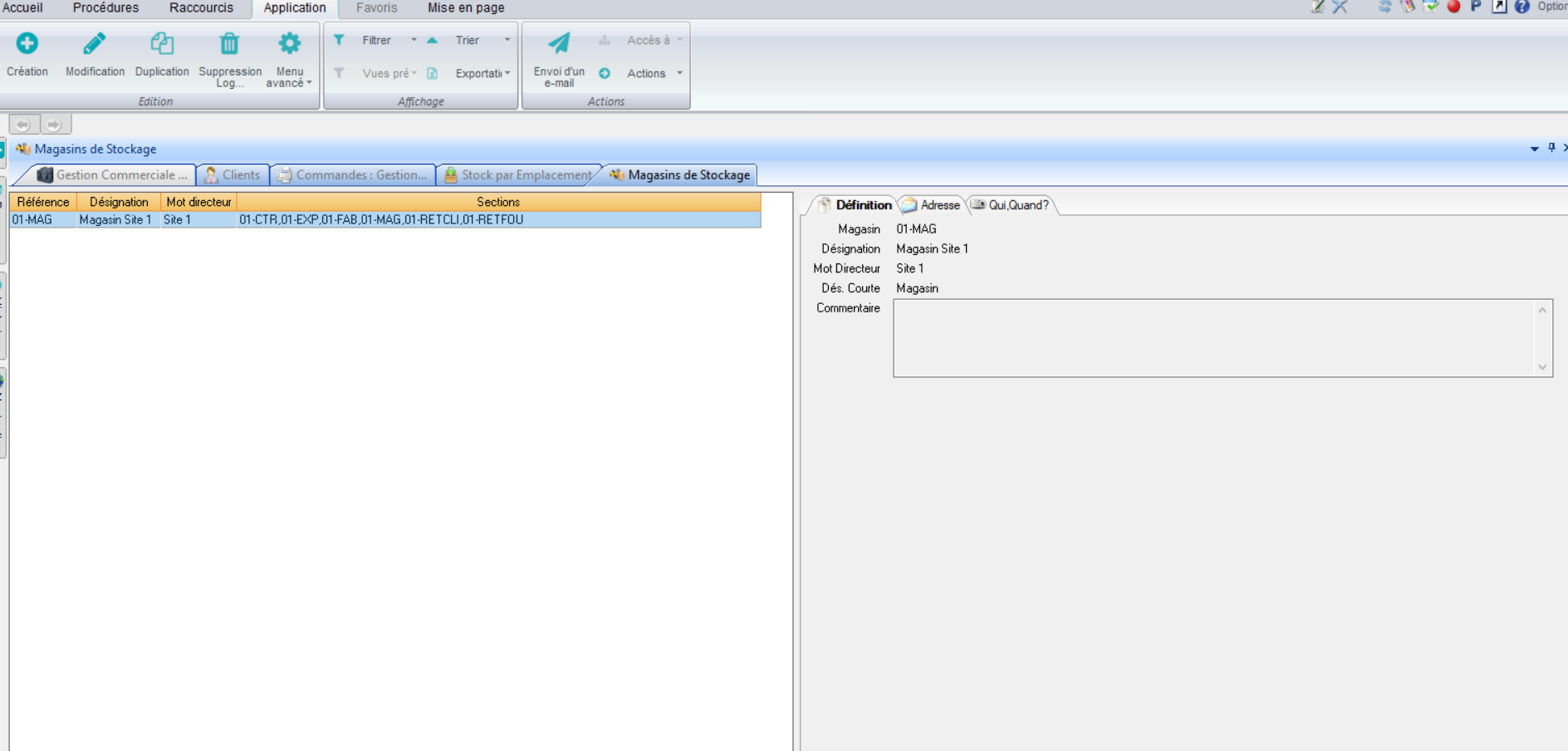Pin the Magasins de Stockage panel
The height and width of the screenshot is (751, 1568).
pyautogui.click(x=1551, y=148)
